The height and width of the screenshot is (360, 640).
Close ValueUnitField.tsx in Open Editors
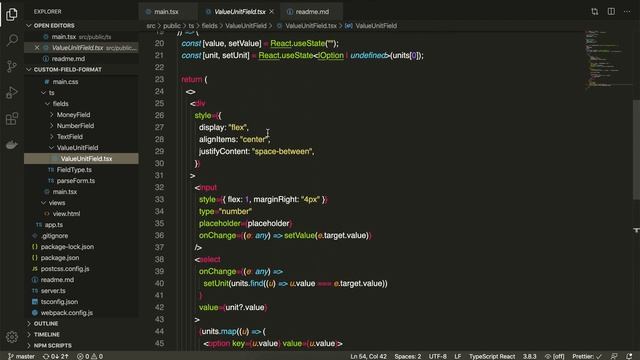tap(37, 48)
